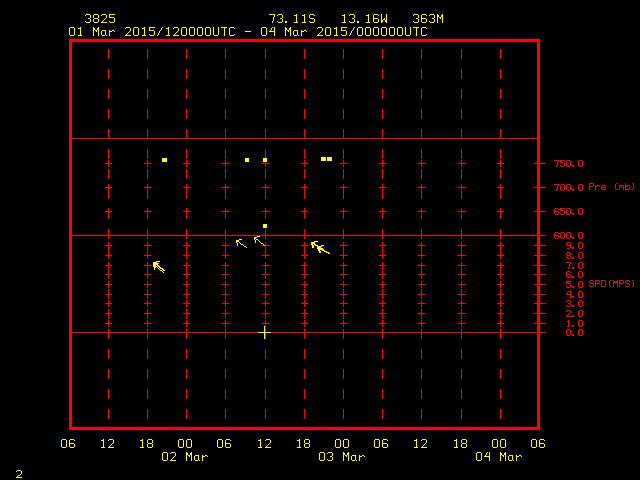Select the longitude value 13.16W

click(364, 19)
